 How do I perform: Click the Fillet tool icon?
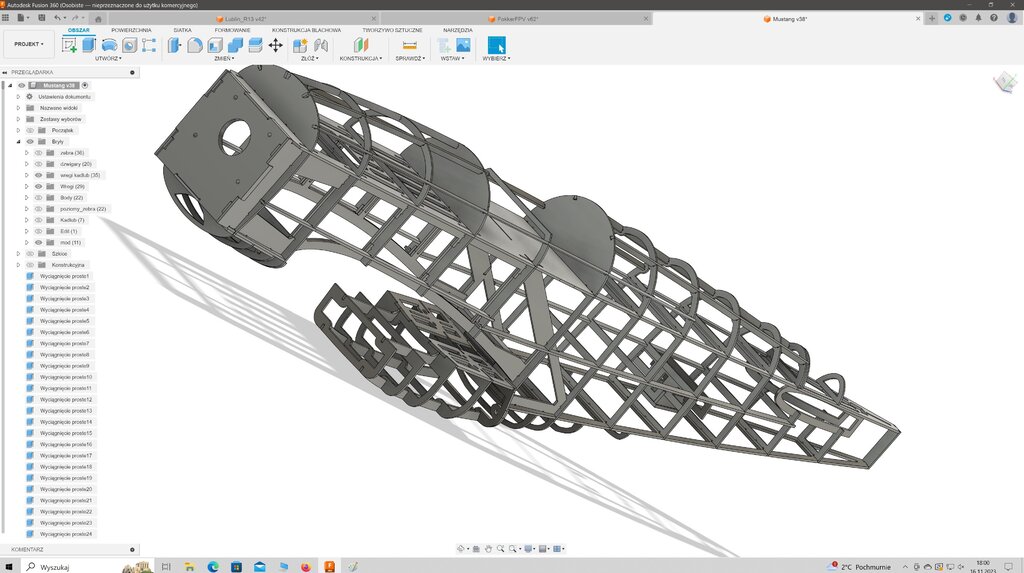coord(194,45)
